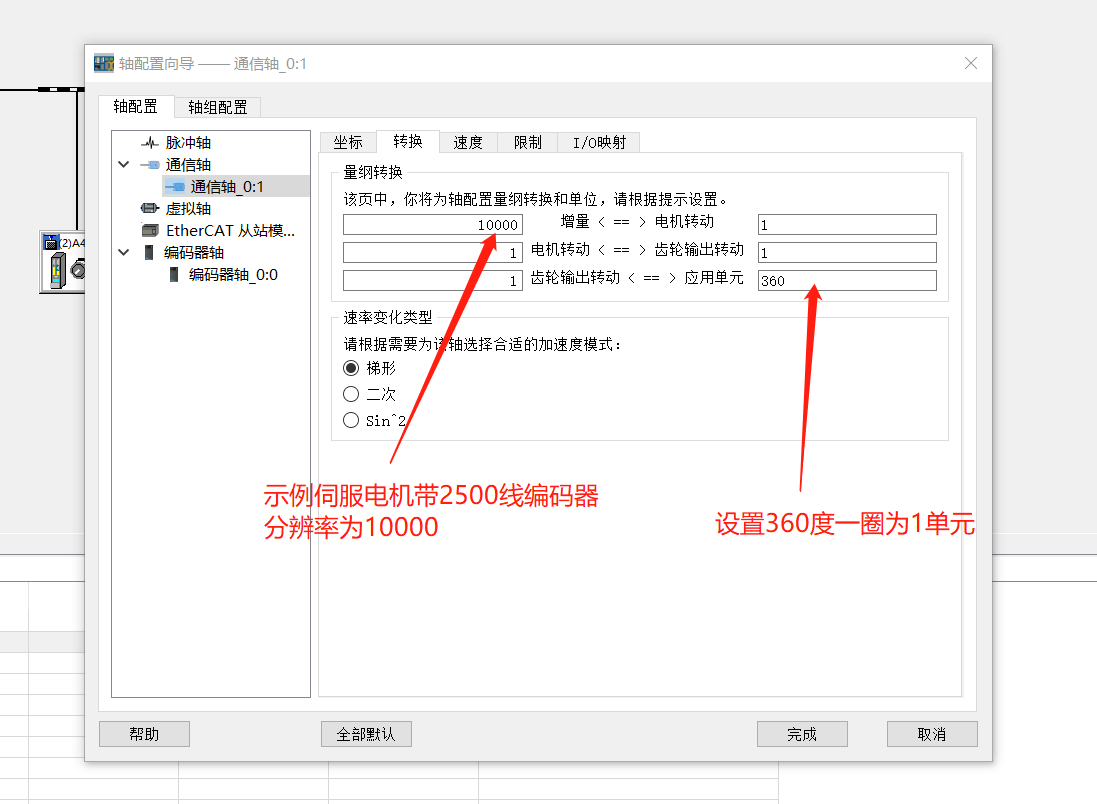Click the wizard title bar app icon
1097x804 pixels.
[x=104, y=64]
